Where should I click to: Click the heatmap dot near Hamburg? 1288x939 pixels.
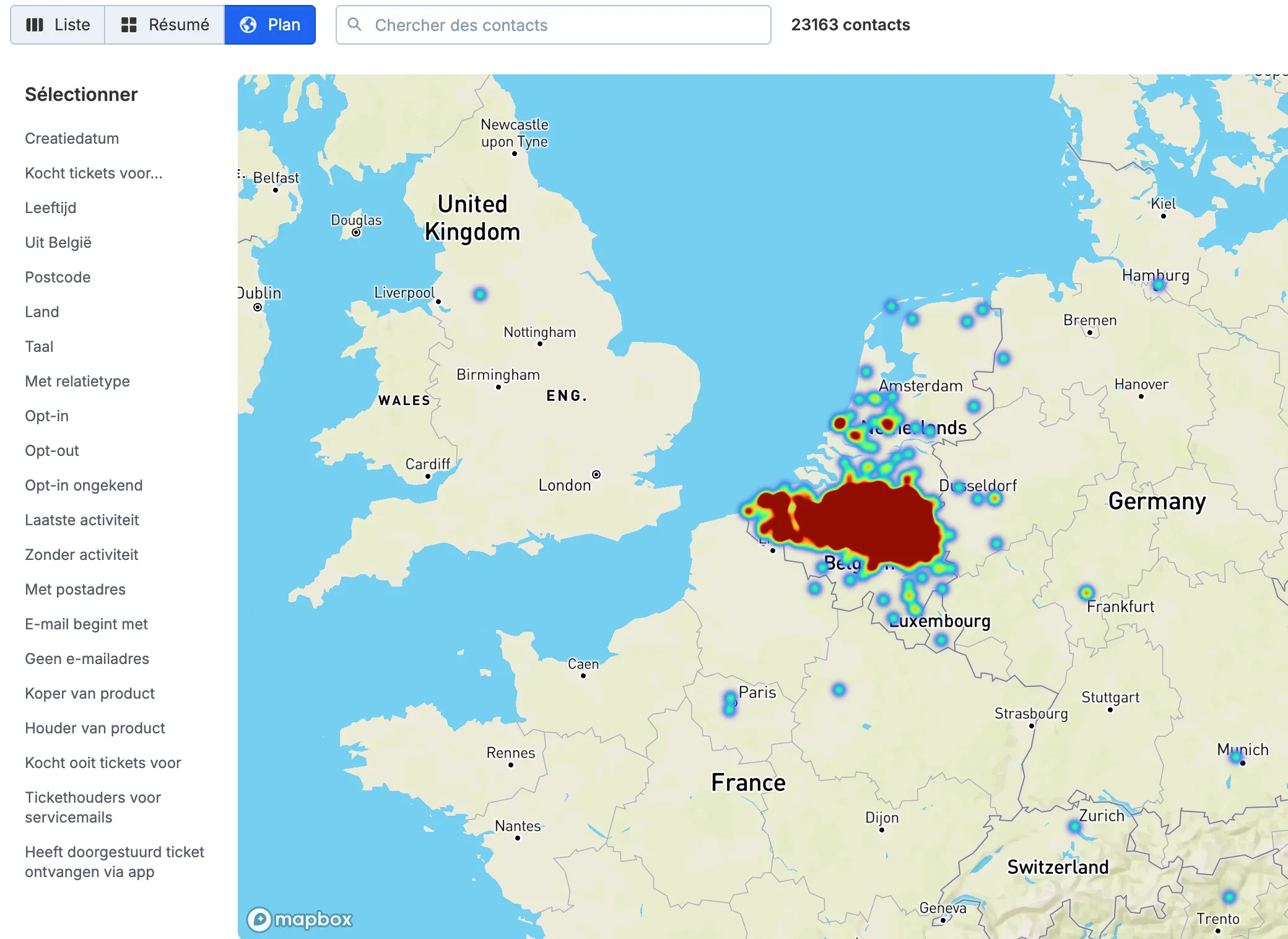tap(1158, 285)
